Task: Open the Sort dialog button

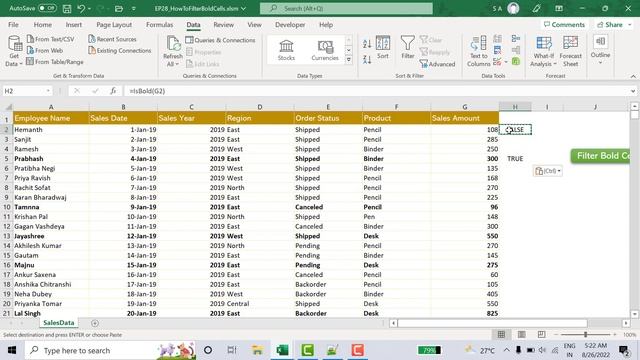Action: pos(382,47)
